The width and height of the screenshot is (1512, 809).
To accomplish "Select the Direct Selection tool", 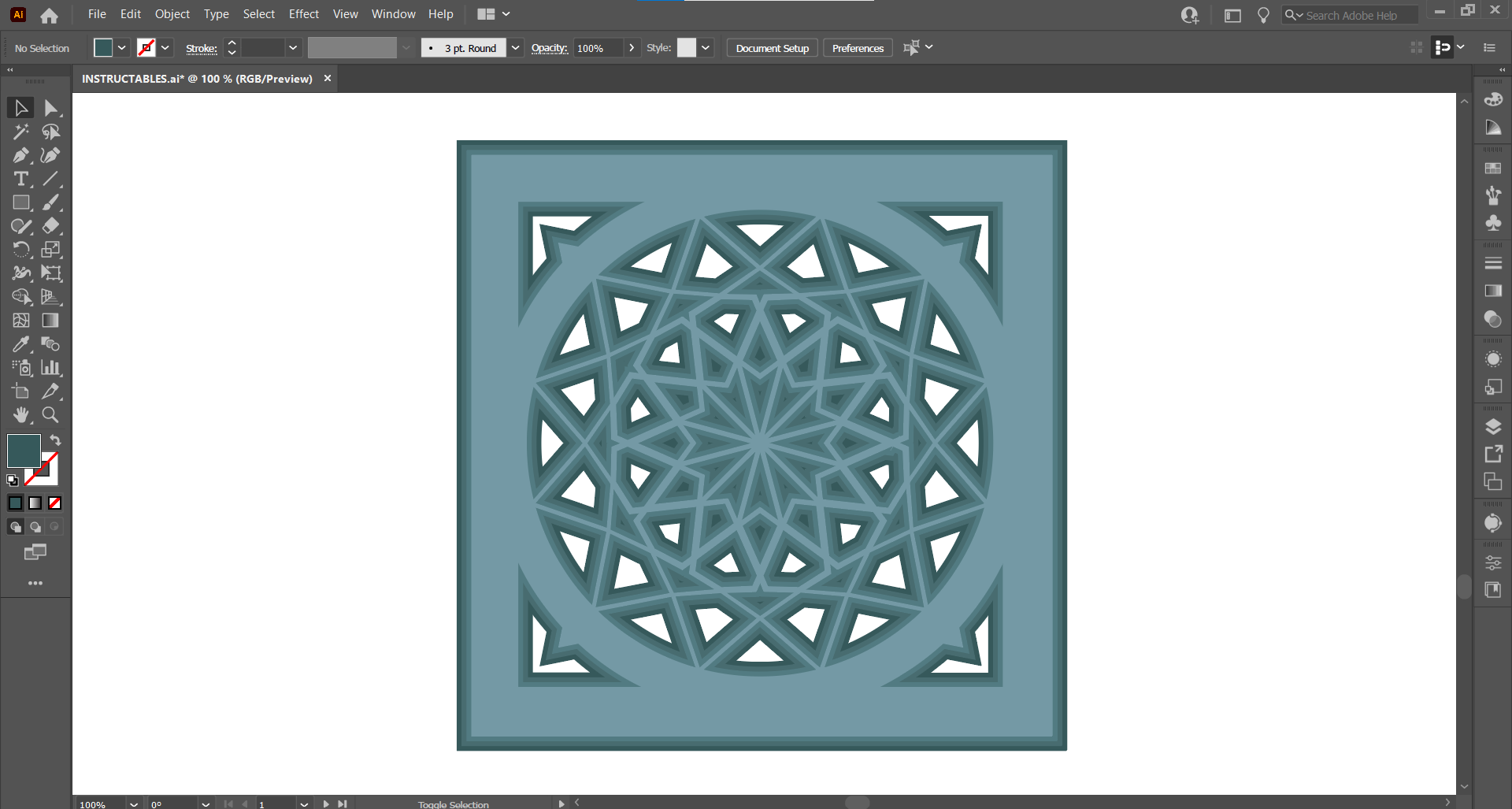I will [x=51, y=108].
